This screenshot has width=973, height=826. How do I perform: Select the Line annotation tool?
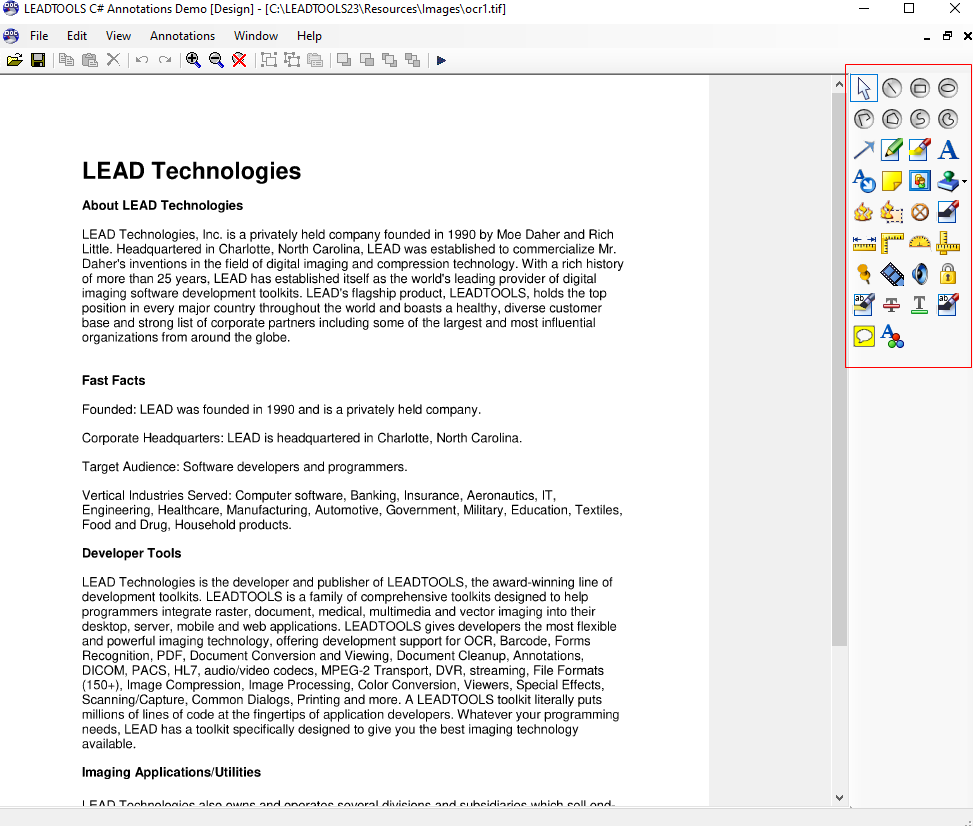tap(892, 88)
